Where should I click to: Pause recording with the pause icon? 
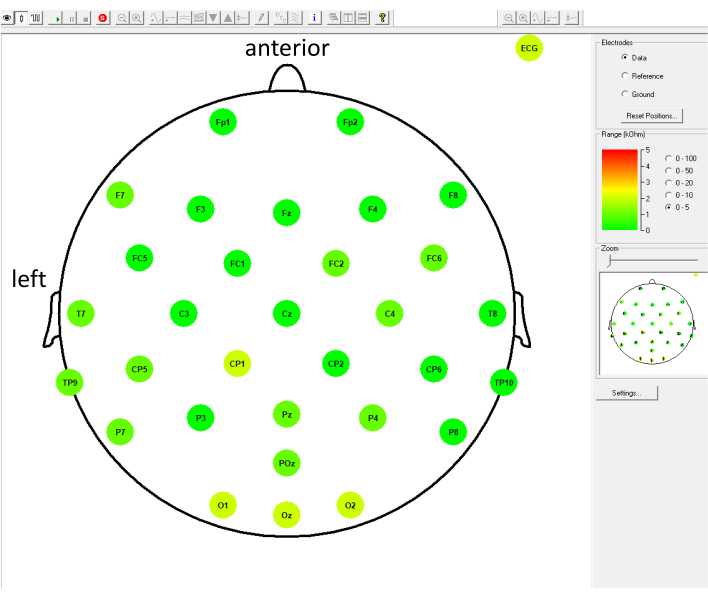pos(71,18)
